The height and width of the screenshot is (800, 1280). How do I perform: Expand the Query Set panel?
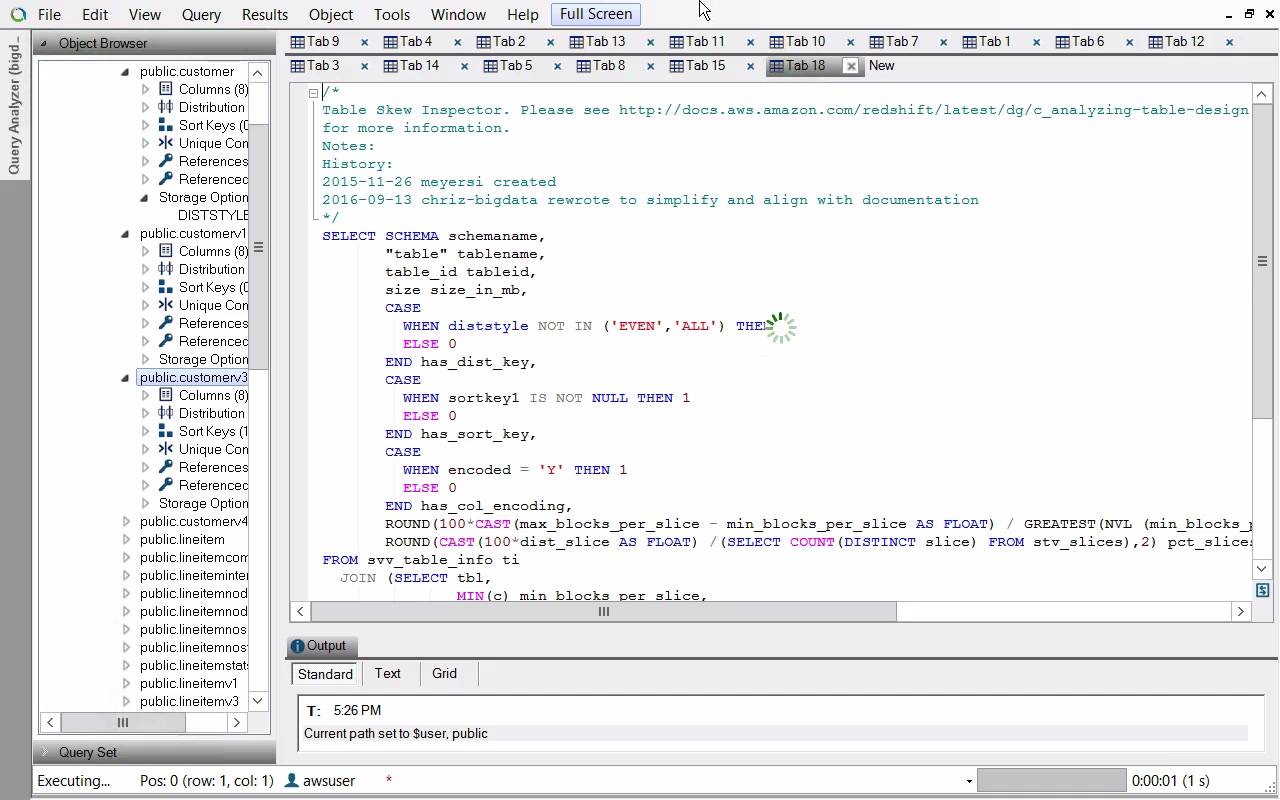coord(44,752)
